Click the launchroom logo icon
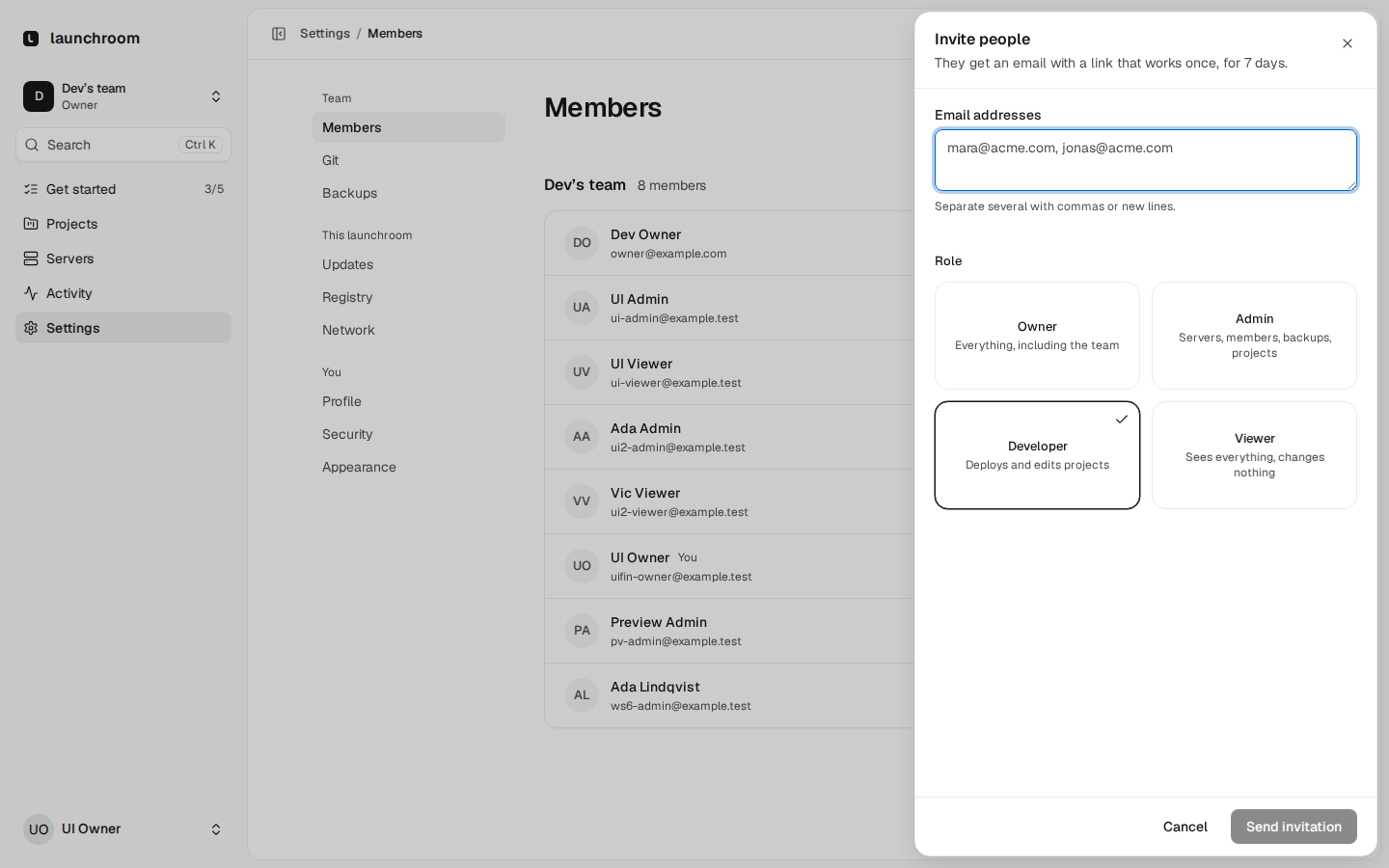 pyautogui.click(x=31, y=39)
